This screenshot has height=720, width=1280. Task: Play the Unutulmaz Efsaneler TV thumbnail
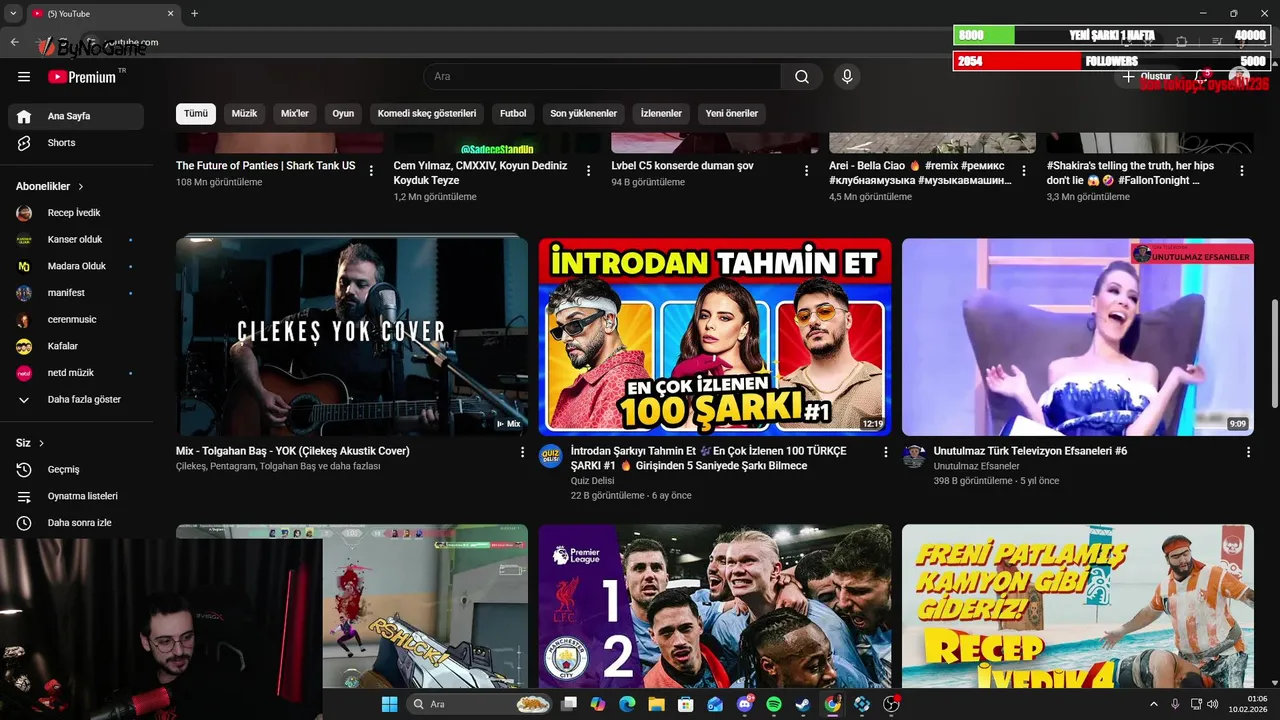1078,337
